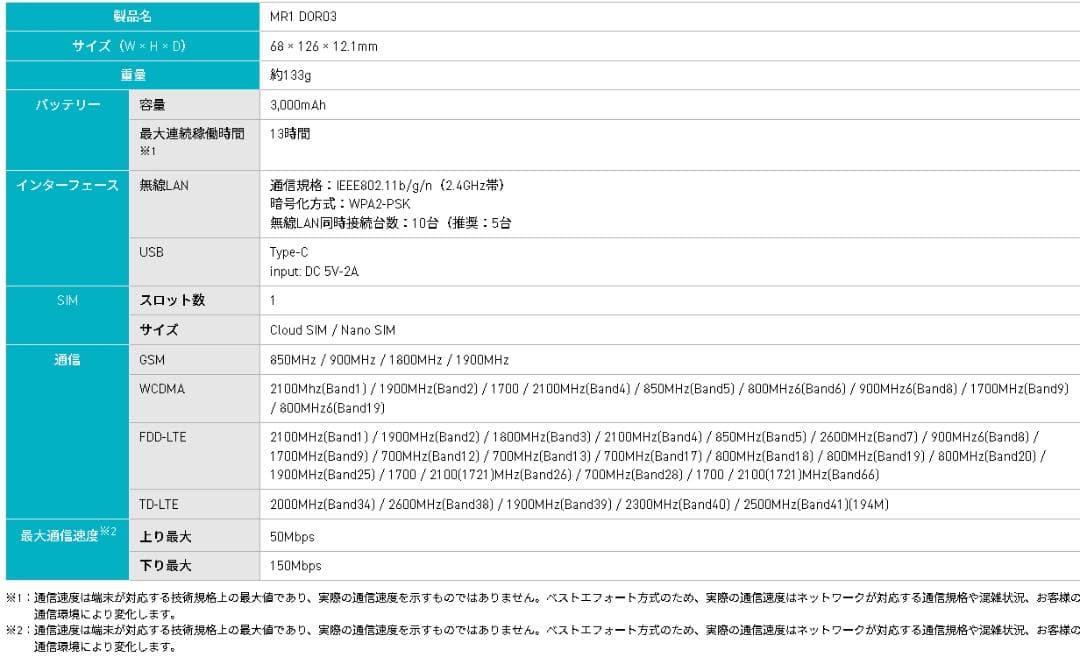Viewport: 1080px width, 664px height.
Task: Select the WCDMA line '/ 800MHz6(Band19)'
Action: [x=327, y=408]
